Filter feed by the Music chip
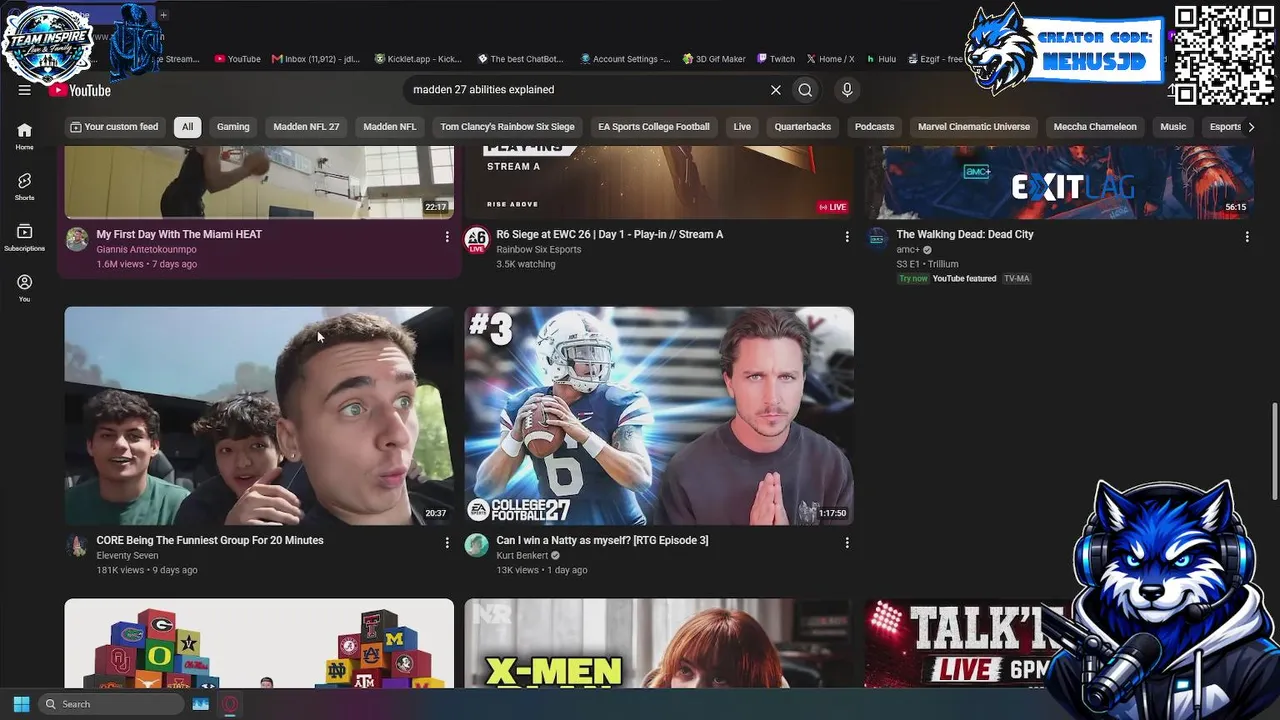This screenshot has height=720, width=1280. (1173, 127)
